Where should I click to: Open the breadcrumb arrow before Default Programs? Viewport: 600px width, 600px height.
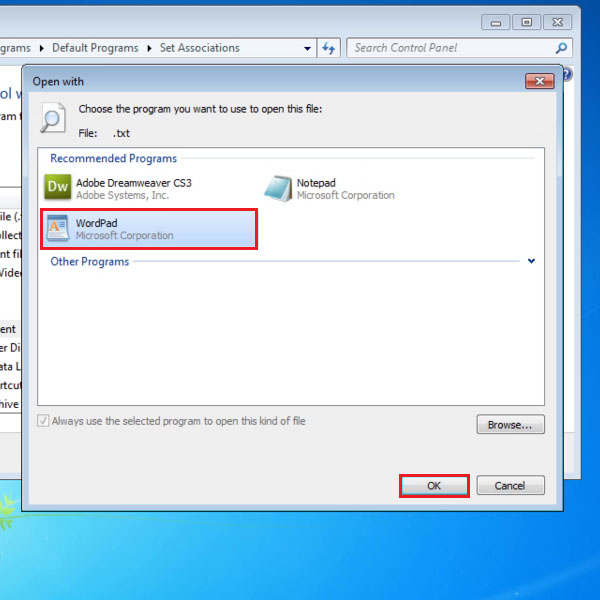coord(42,48)
